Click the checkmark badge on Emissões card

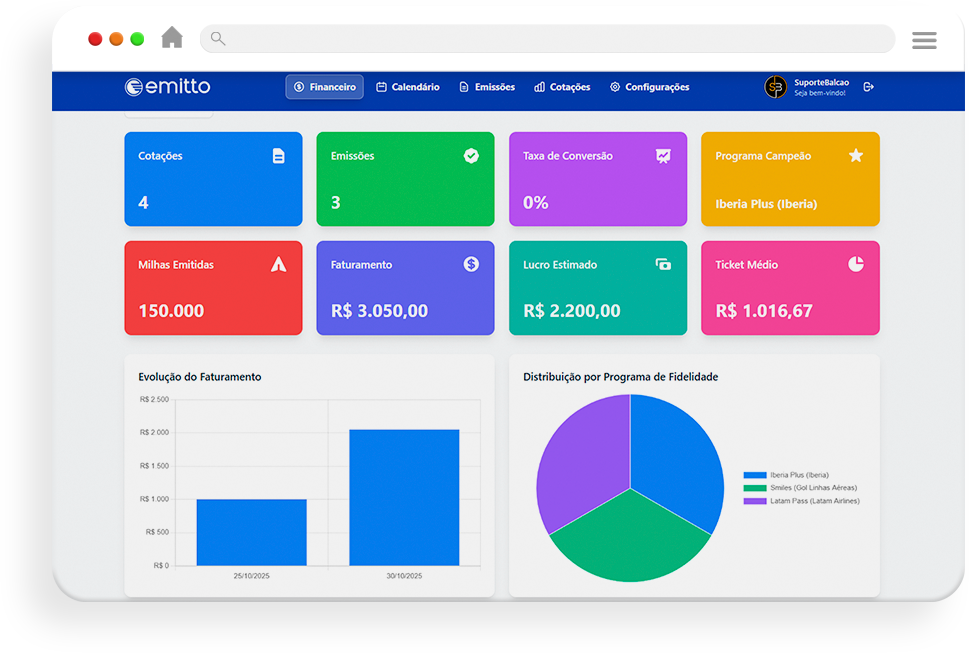click(471, 156)
